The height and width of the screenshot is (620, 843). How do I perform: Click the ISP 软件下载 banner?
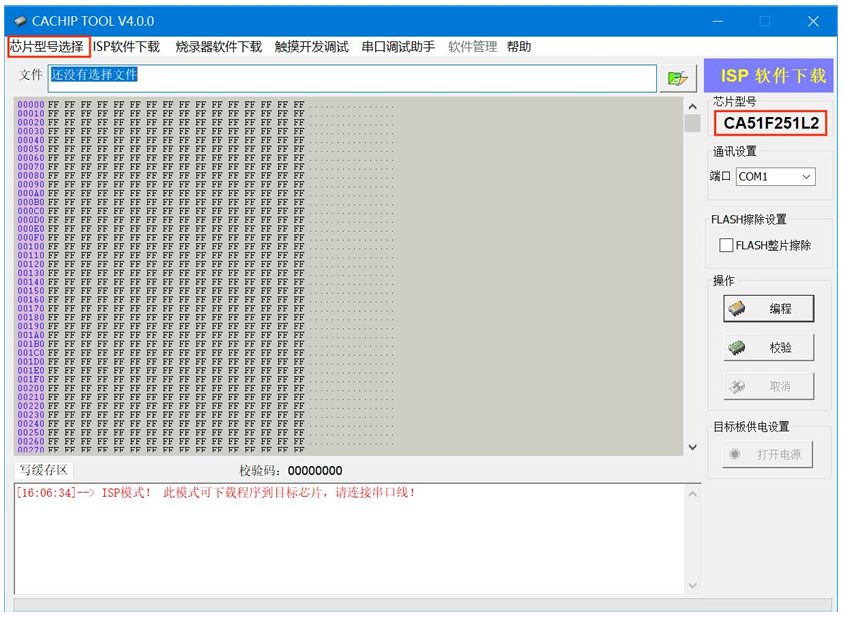pyautogui.click(x=769, y=76)
